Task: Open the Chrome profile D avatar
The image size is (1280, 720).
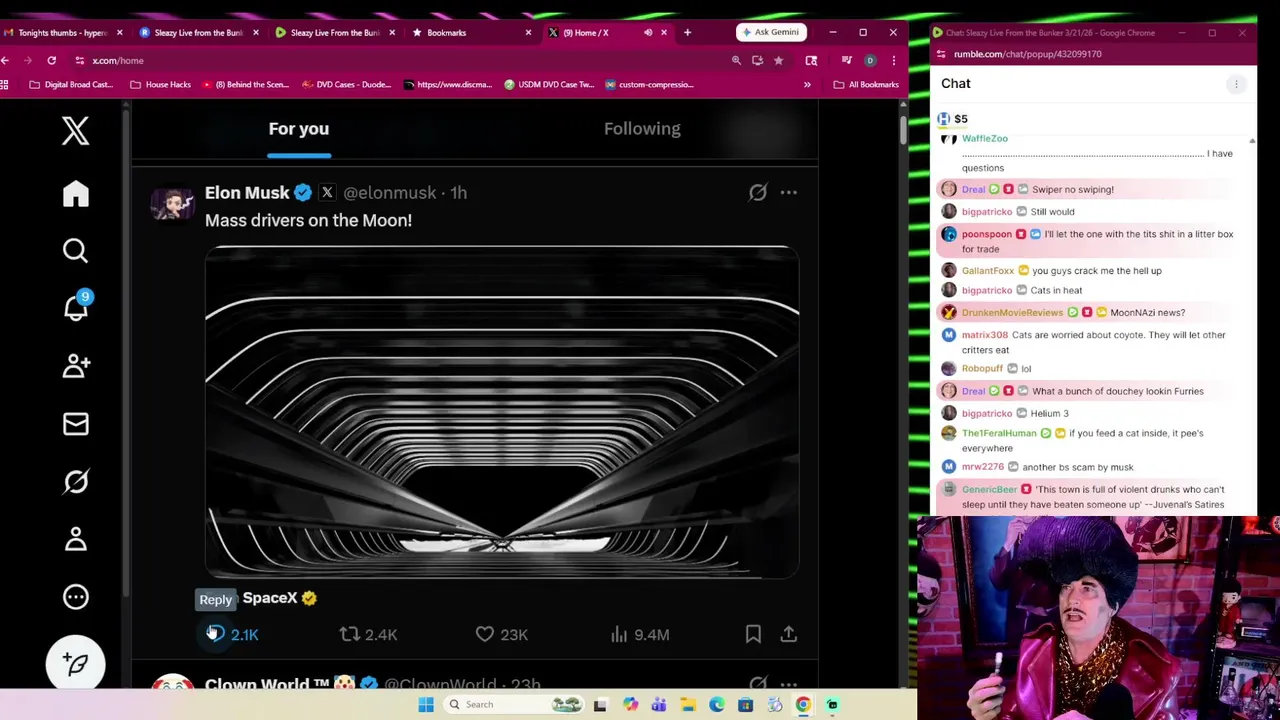Action: pos(870,60)
